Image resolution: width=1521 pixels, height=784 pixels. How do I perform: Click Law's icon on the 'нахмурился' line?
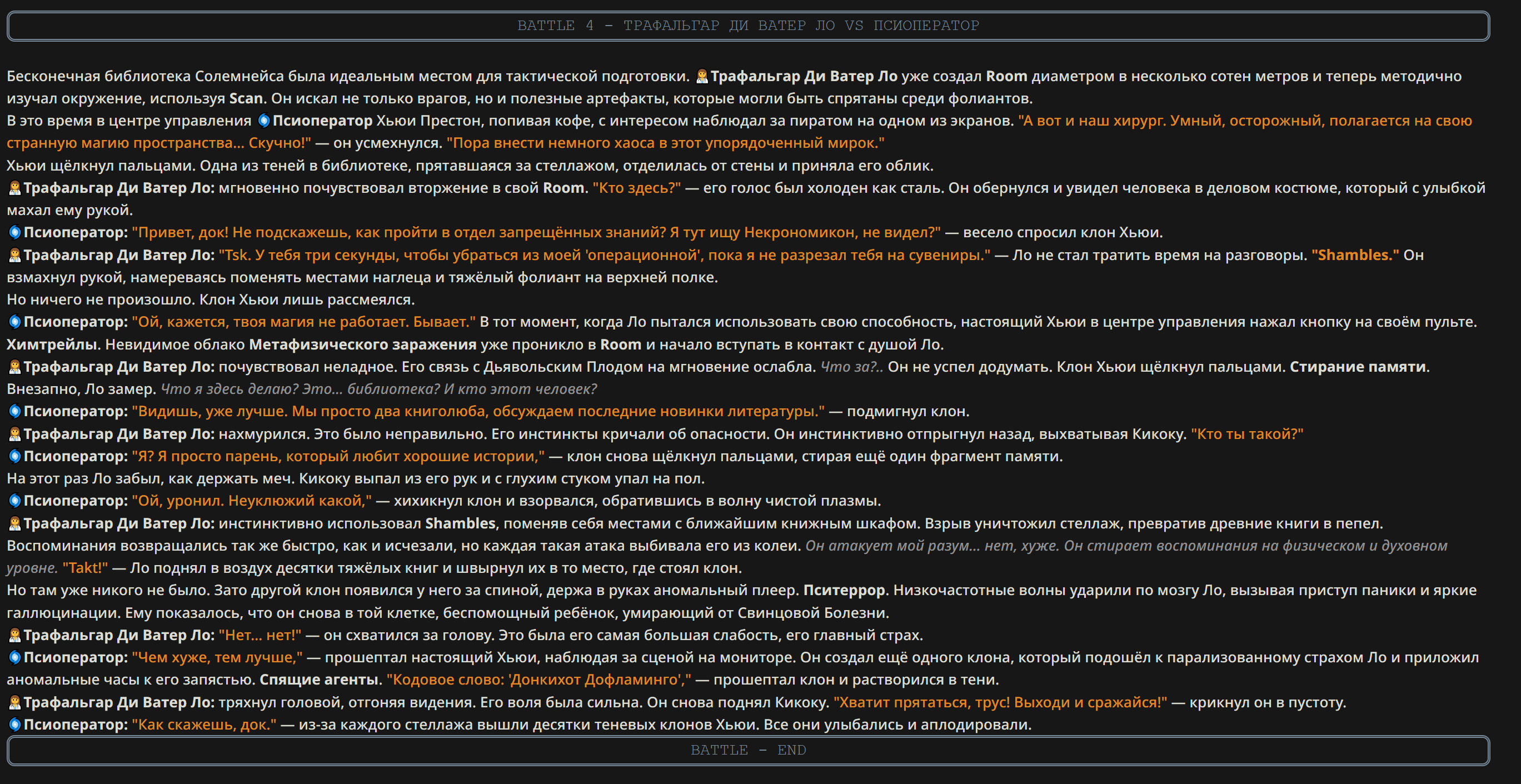14,434
